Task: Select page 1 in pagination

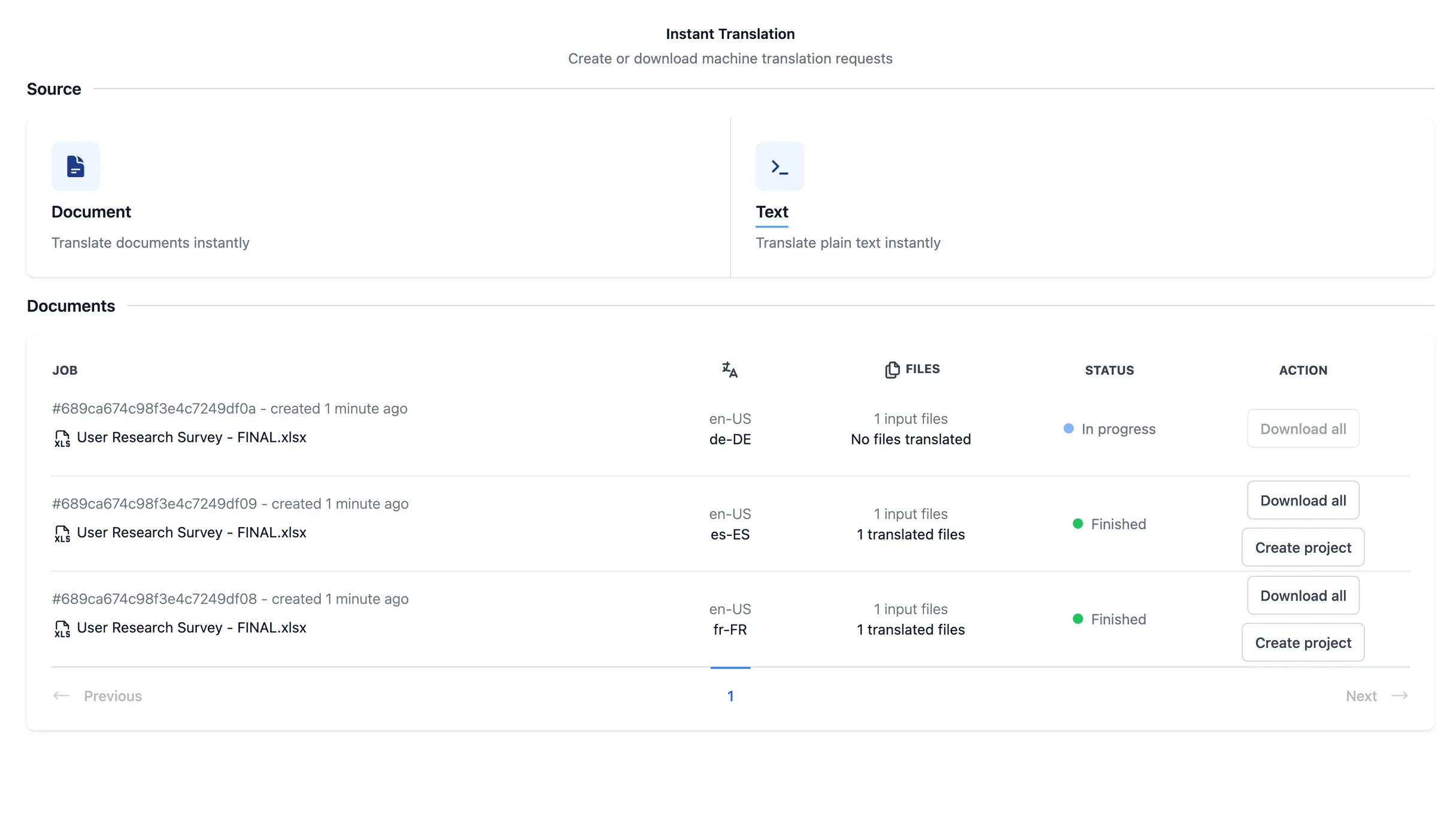Action: click(x=730, y=695)
